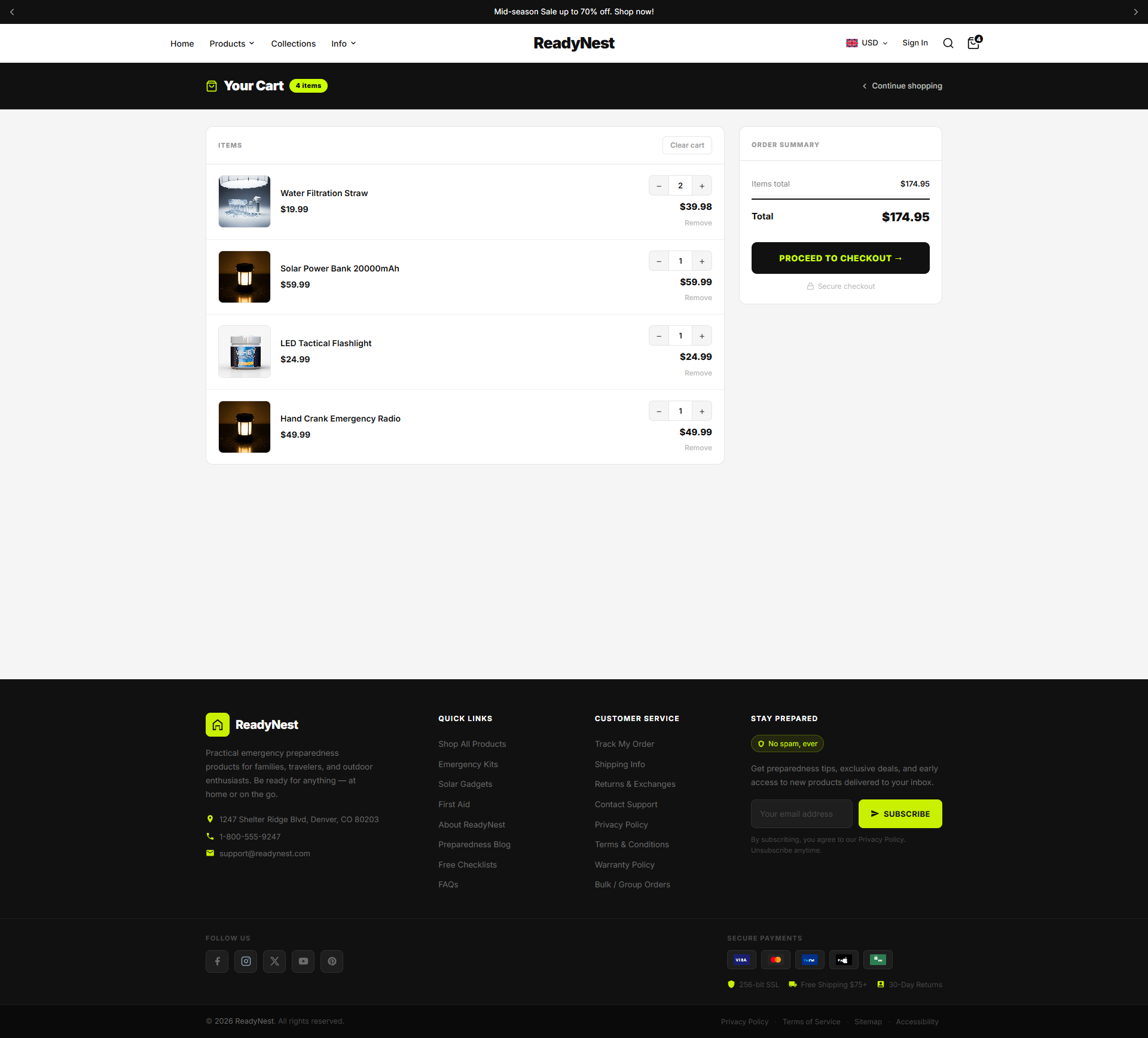The width and height of the screenshot is (1148, 1038).
Task: Open the search icon in header
Action: [948, 43]
